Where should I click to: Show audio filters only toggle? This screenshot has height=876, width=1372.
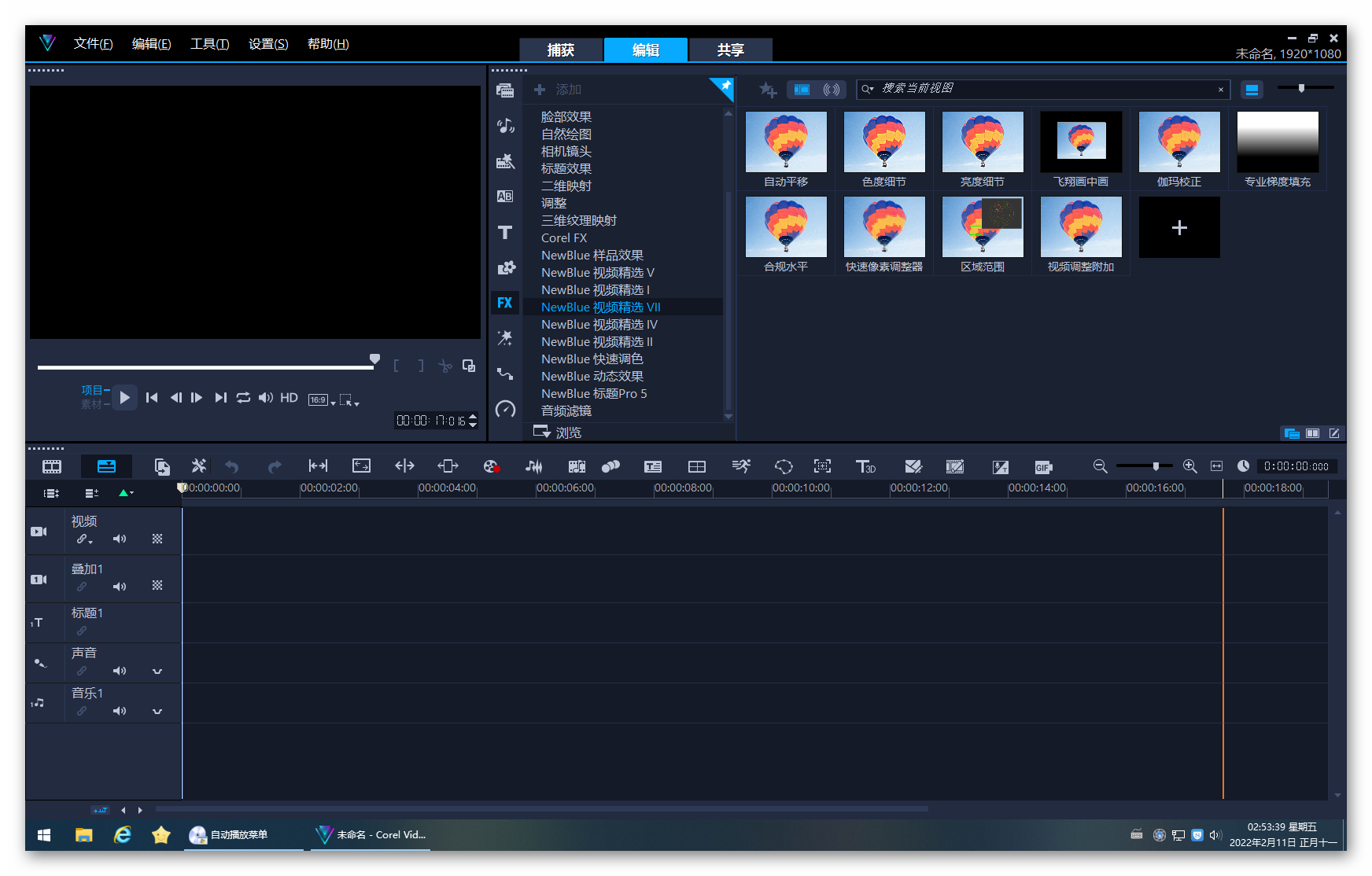coord(832,90)
